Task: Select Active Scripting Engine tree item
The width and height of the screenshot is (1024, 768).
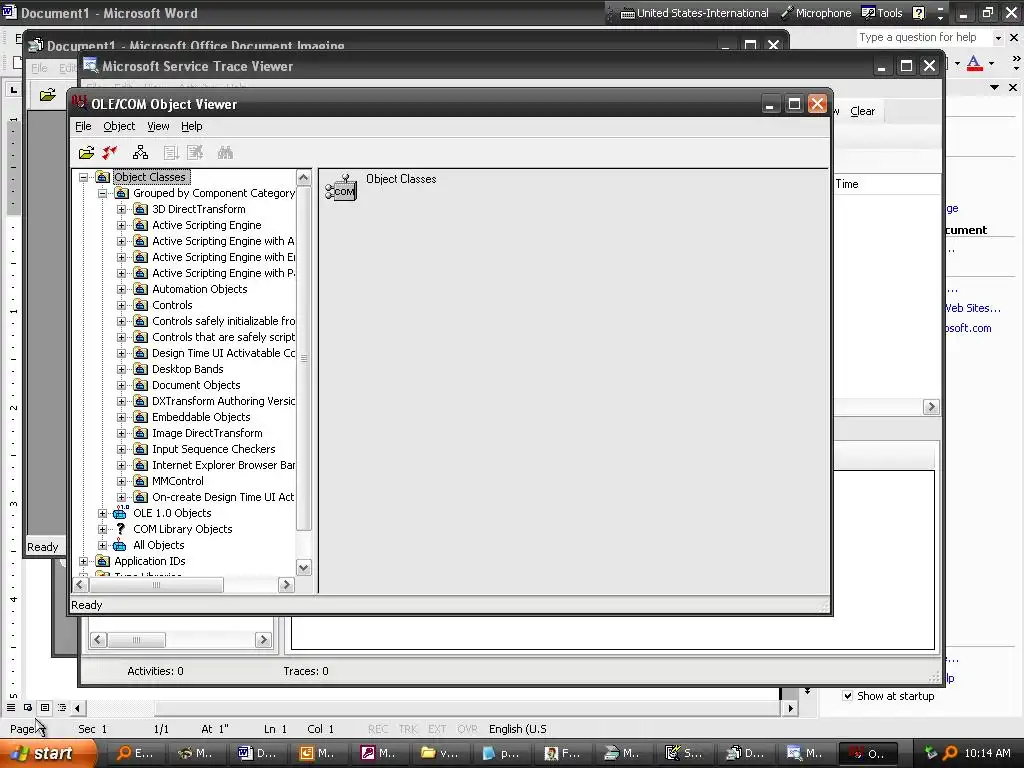Action: (x=206, y=225)
